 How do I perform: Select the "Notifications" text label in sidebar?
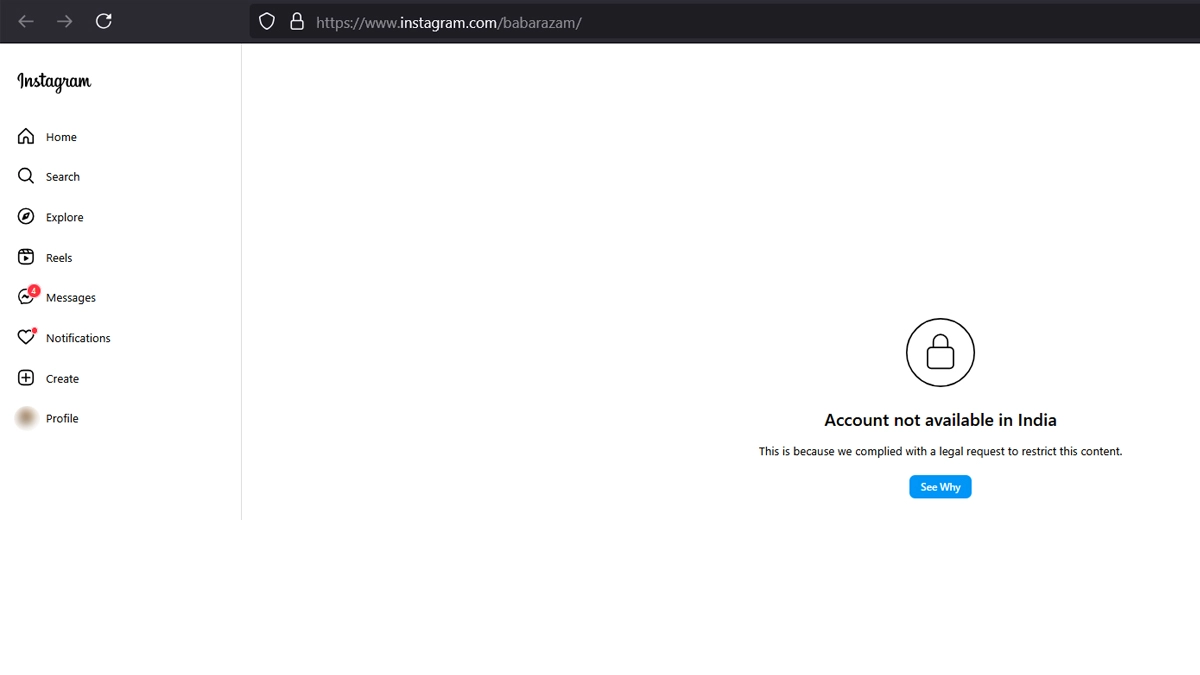tap(78, 339)
